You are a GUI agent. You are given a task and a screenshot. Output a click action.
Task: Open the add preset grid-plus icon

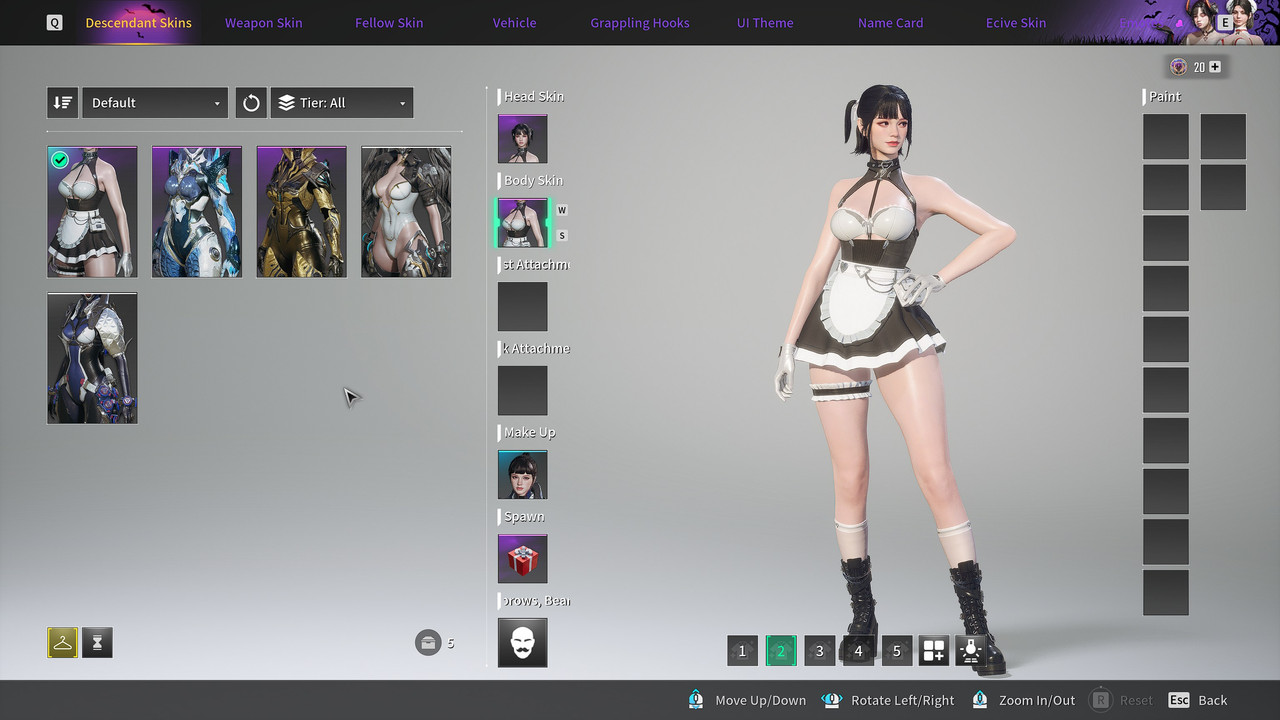[934, 651]
